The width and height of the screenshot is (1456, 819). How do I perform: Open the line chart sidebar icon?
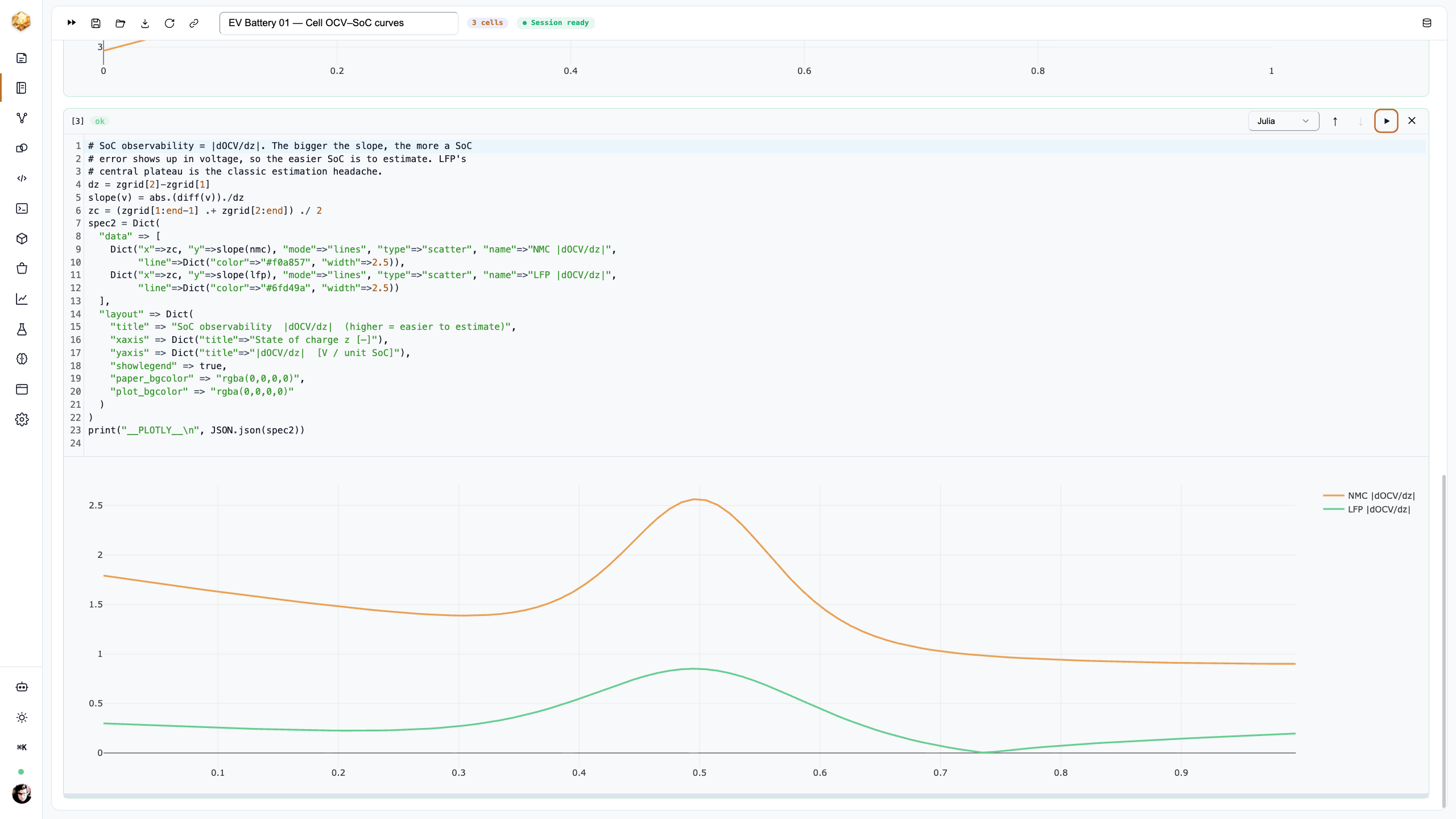click(x=22, y=299)
